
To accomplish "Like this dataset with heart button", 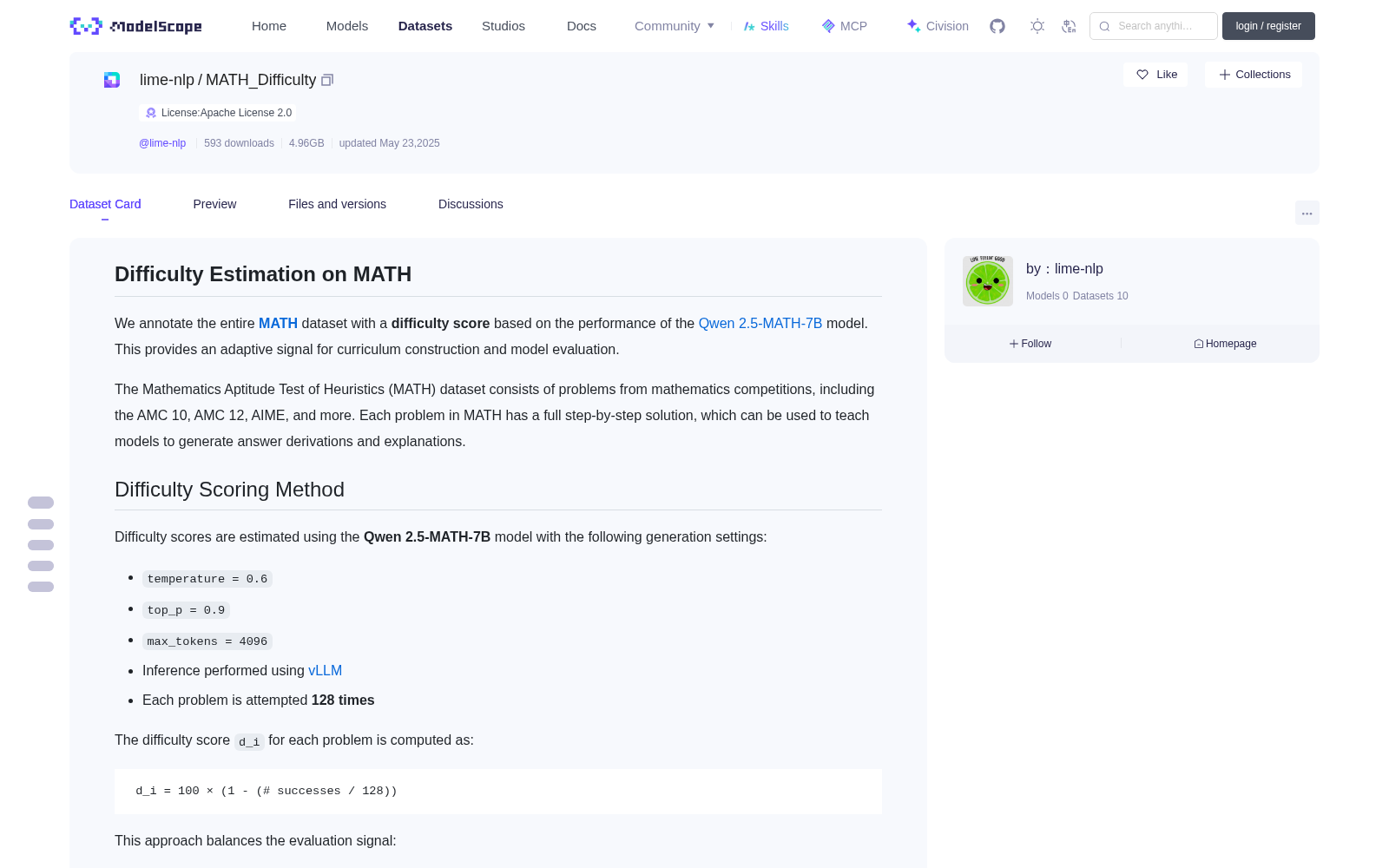I will (x=1155, y=75).
